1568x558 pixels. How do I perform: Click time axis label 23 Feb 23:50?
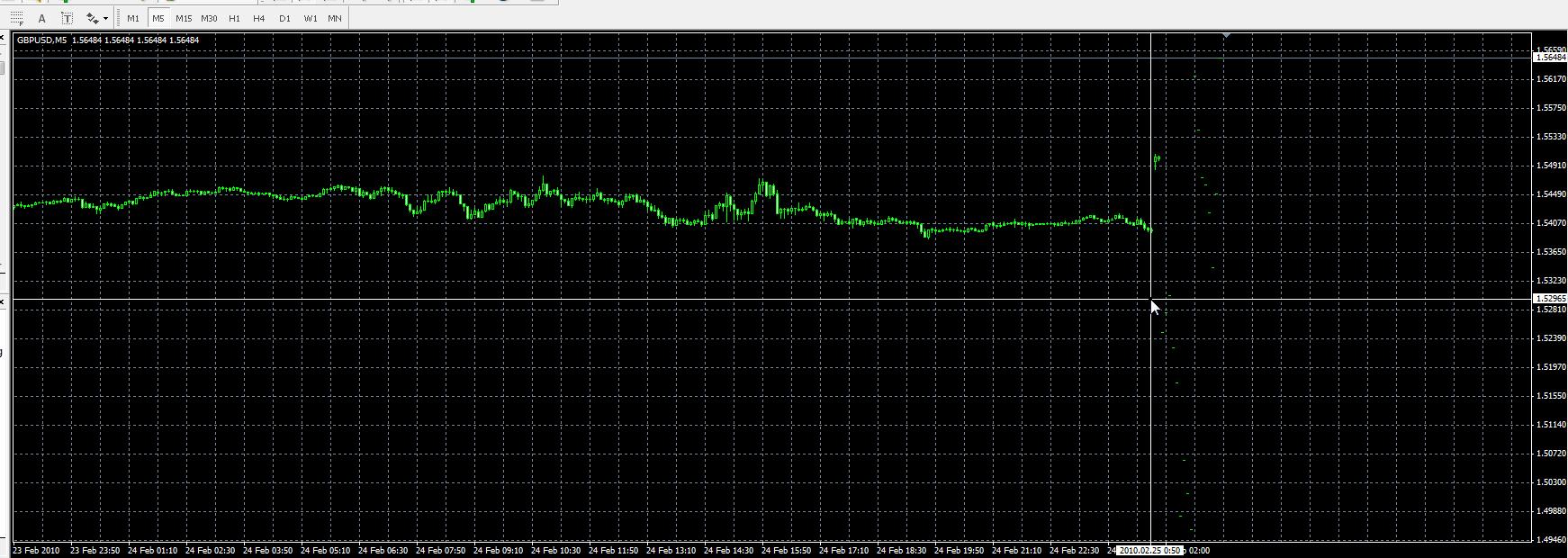(x=95, y=550)
